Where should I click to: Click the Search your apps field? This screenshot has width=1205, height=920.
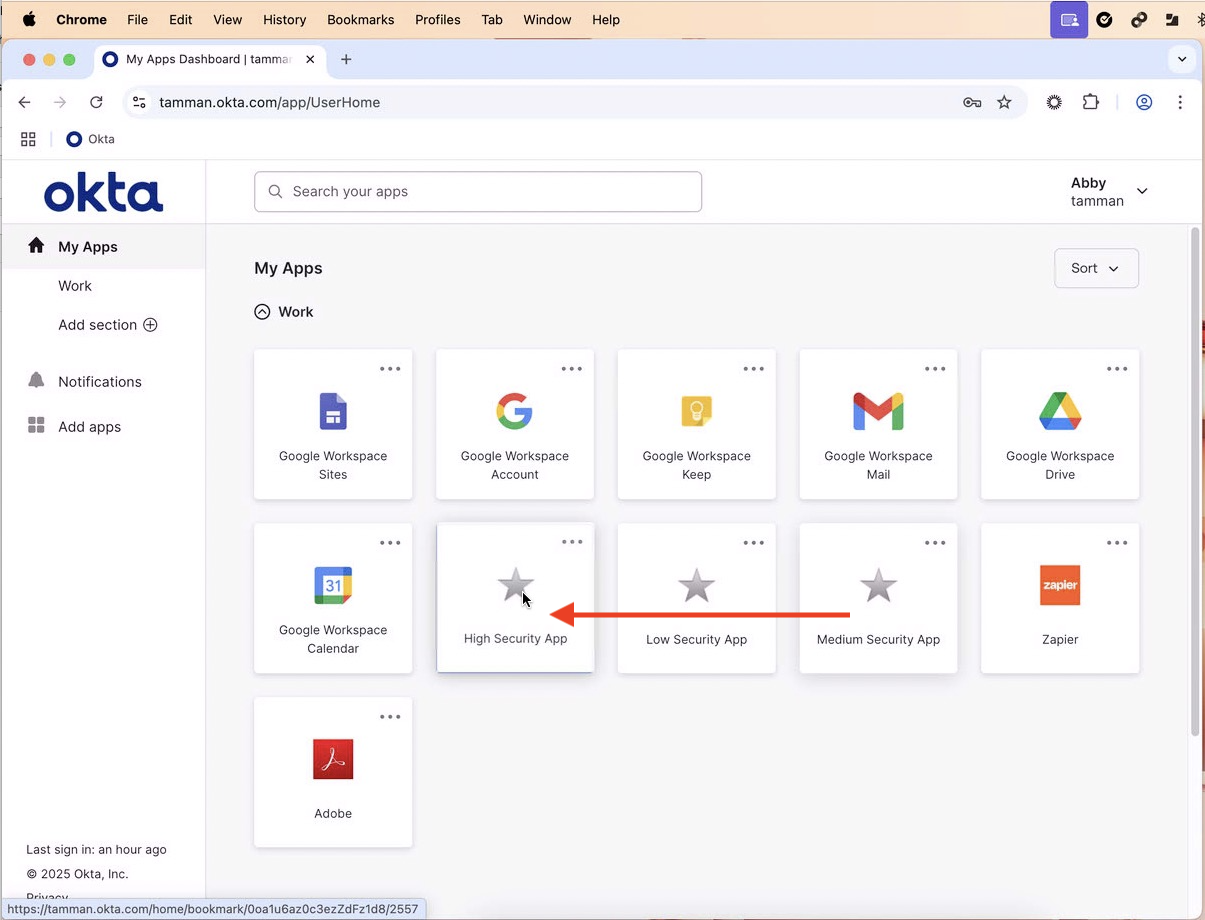478,192
